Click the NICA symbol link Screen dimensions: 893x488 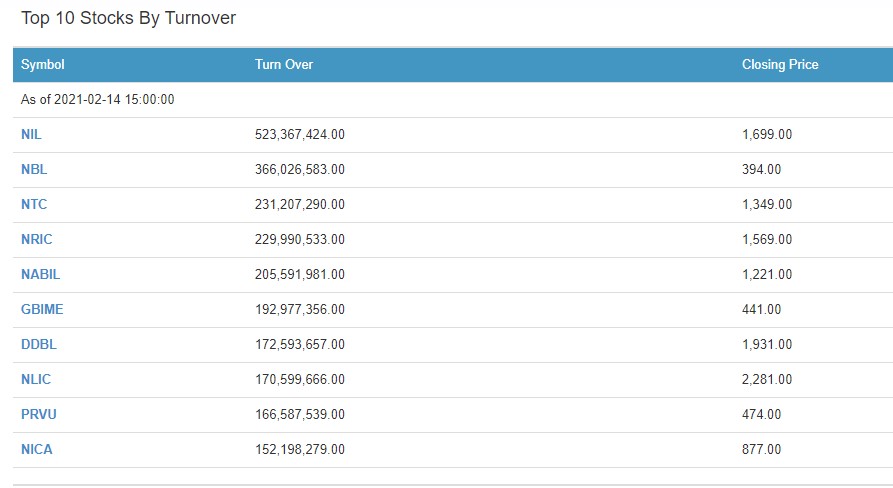pos(37,449)
